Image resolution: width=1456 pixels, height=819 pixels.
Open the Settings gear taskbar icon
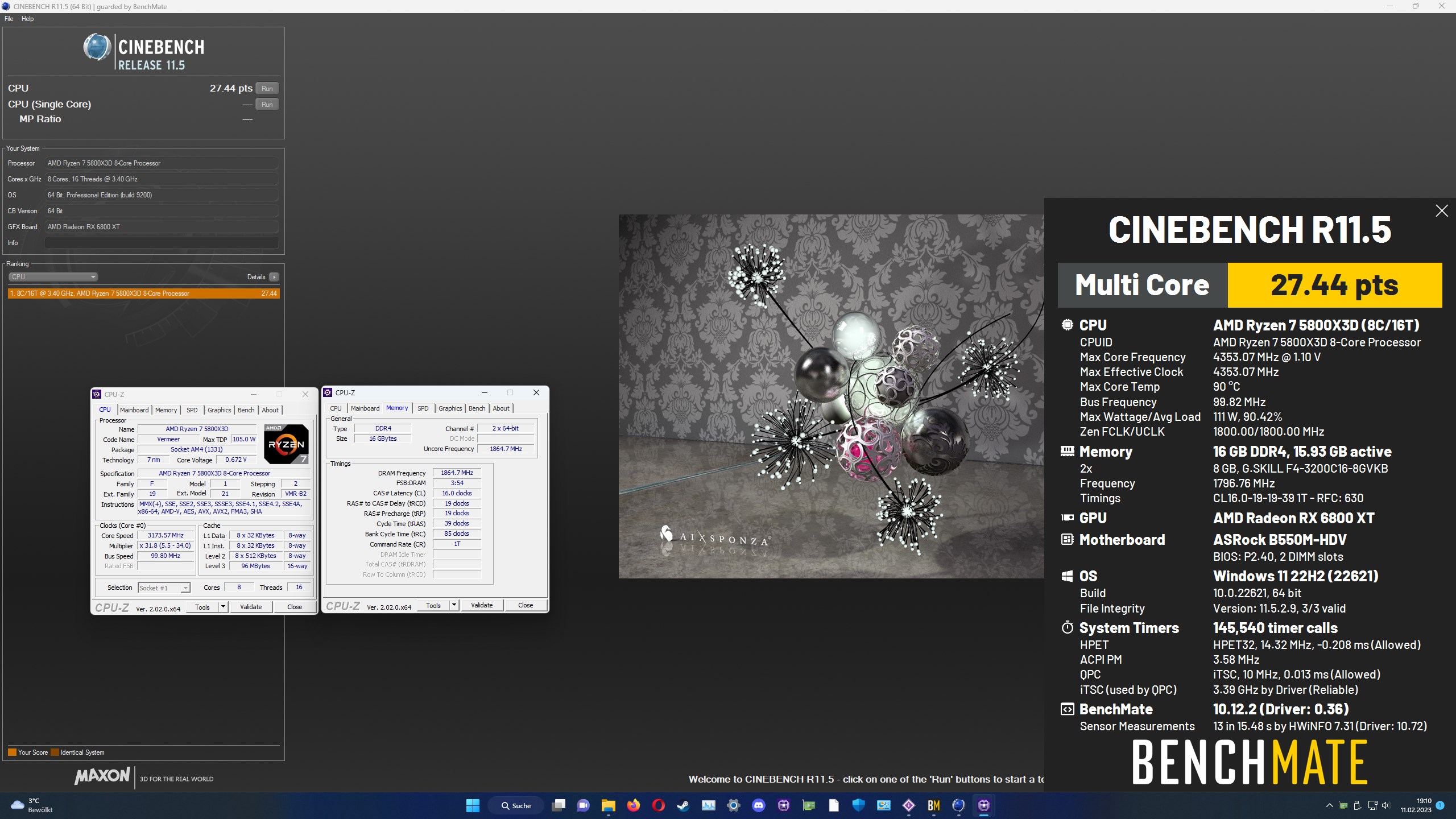coord(734,805)
